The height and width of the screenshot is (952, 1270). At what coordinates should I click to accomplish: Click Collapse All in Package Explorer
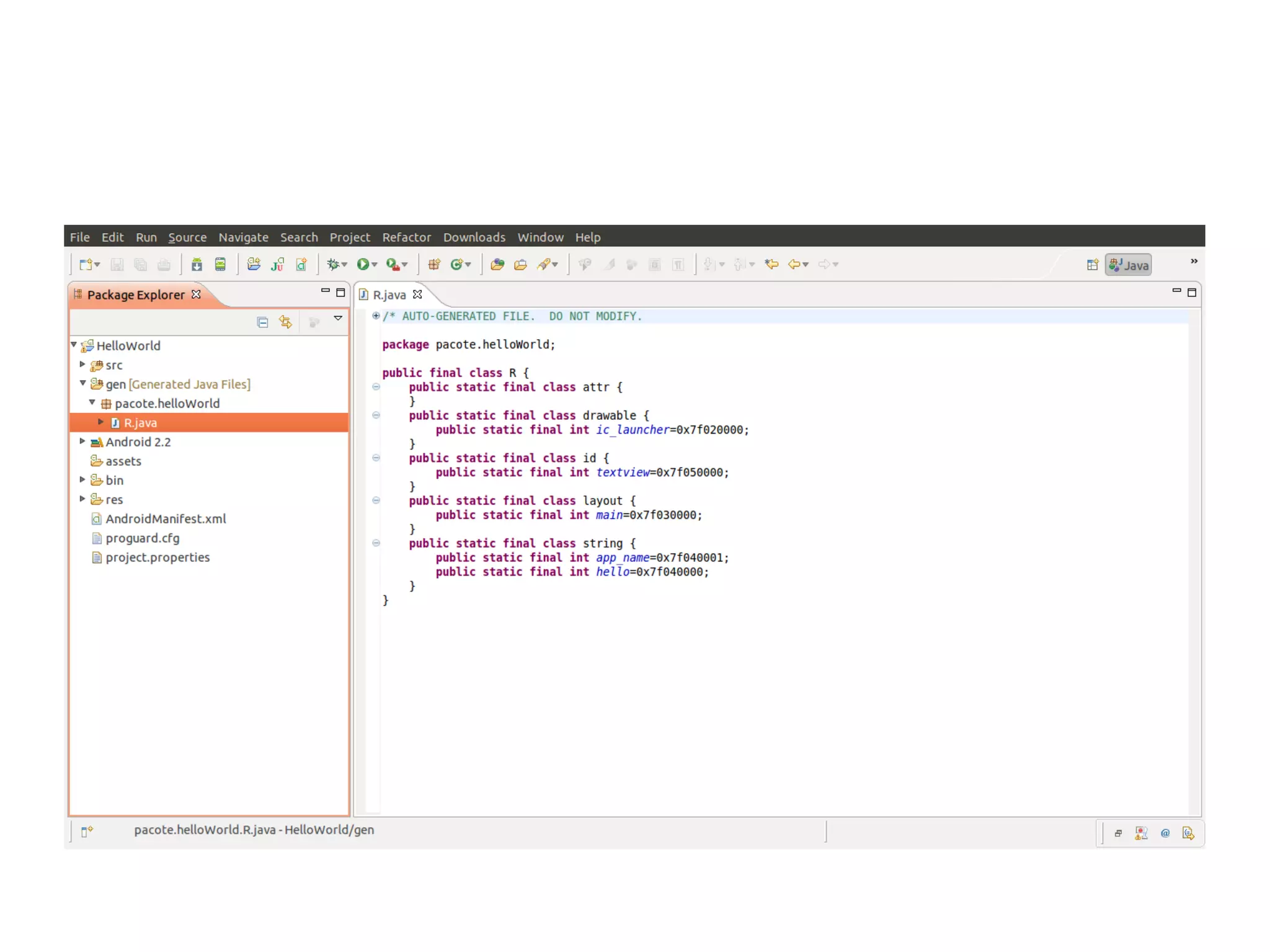click(262, 322)
